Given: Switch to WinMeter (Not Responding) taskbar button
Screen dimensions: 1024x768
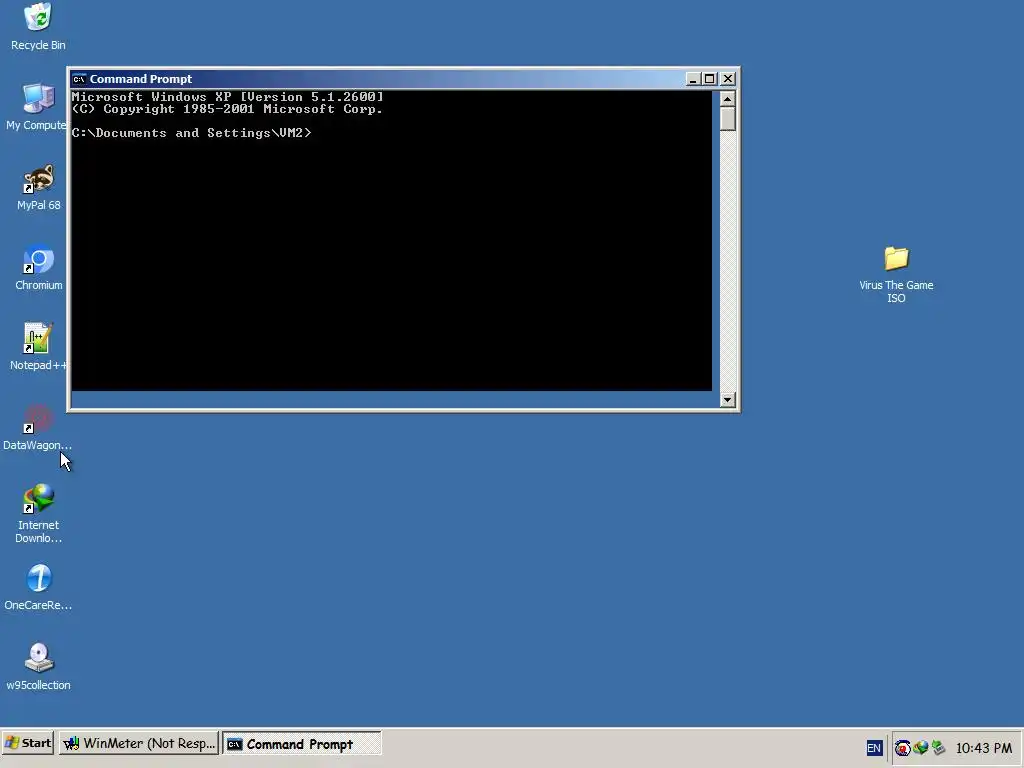Looking at the screenshot, I should (139, 743).
